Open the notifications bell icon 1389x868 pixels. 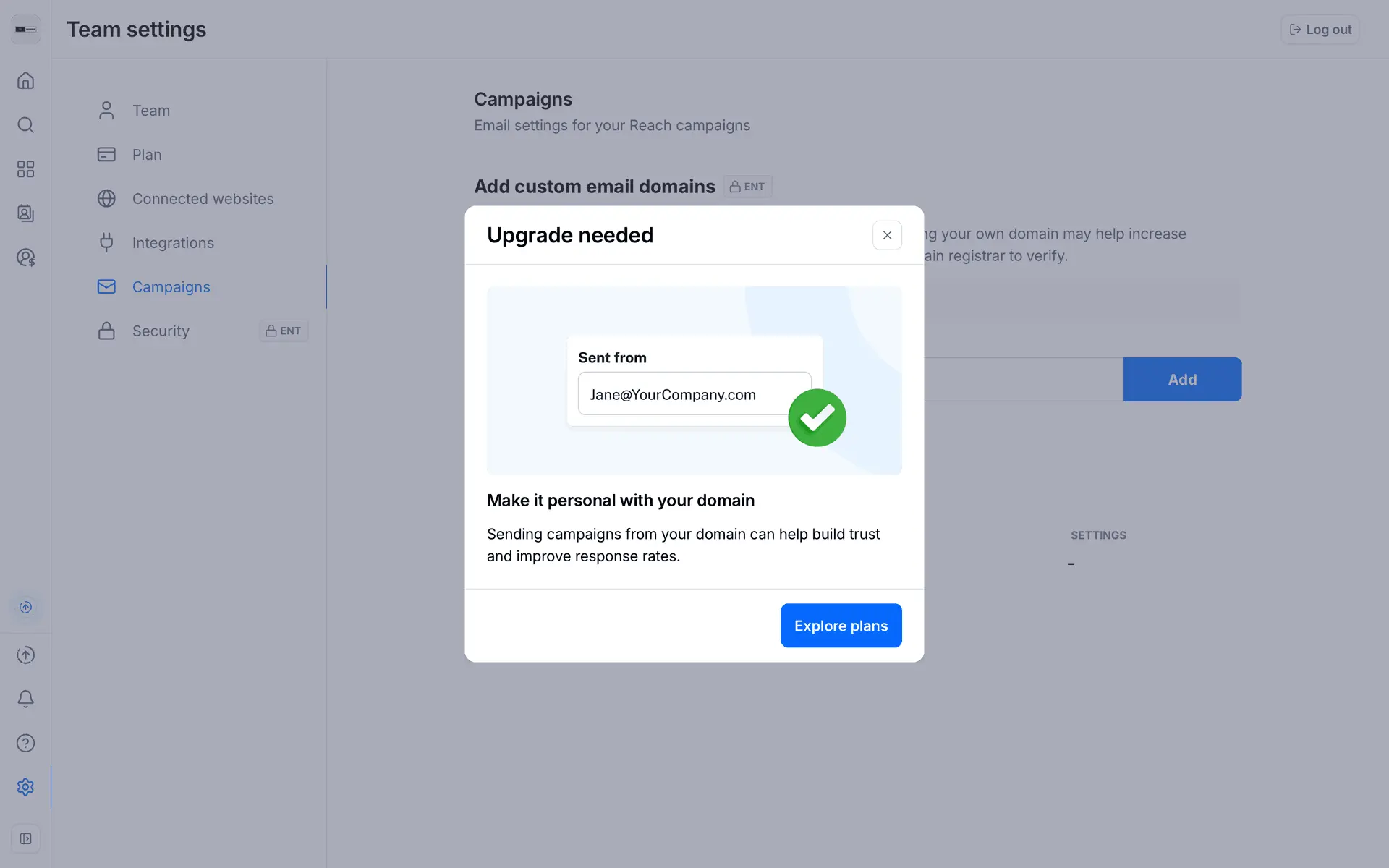[x=25, y=699]
